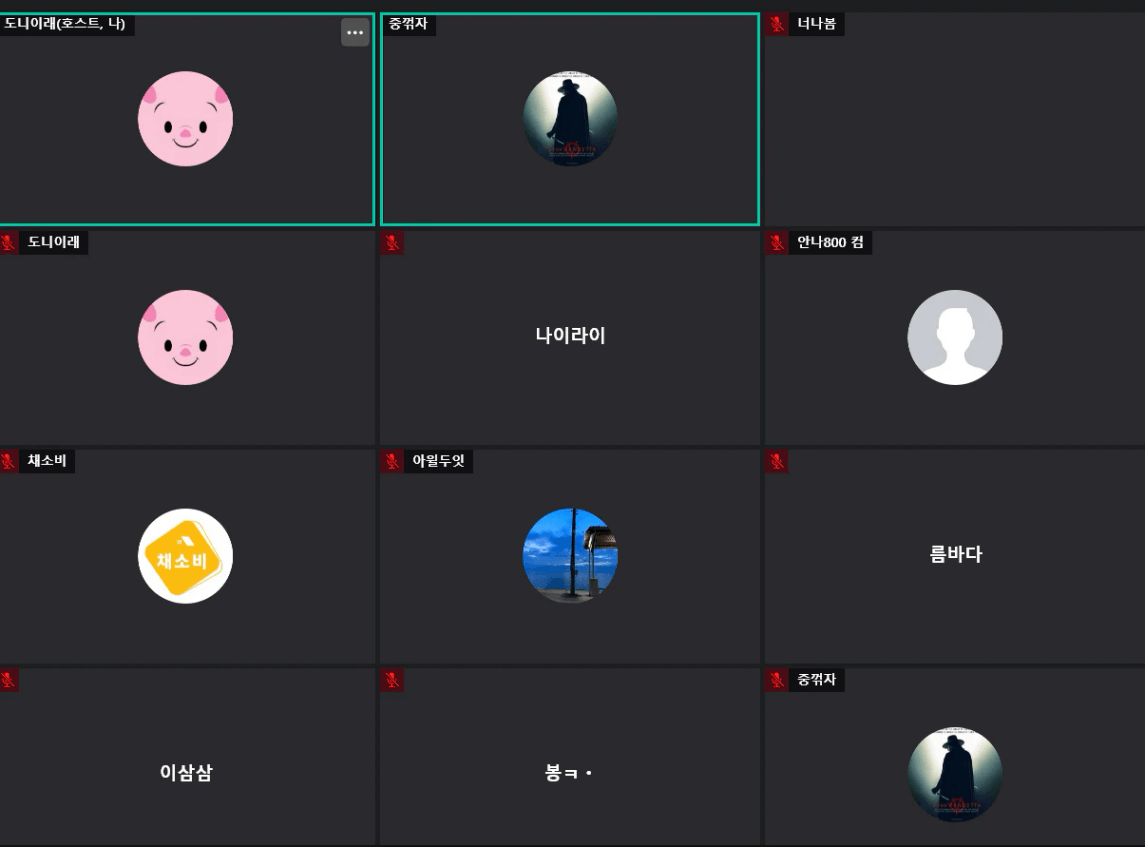This screenshot has height=847, width=1145.
Task: Click the muted mic icon on 이삼삼 tile
Action: click(8, 680)
